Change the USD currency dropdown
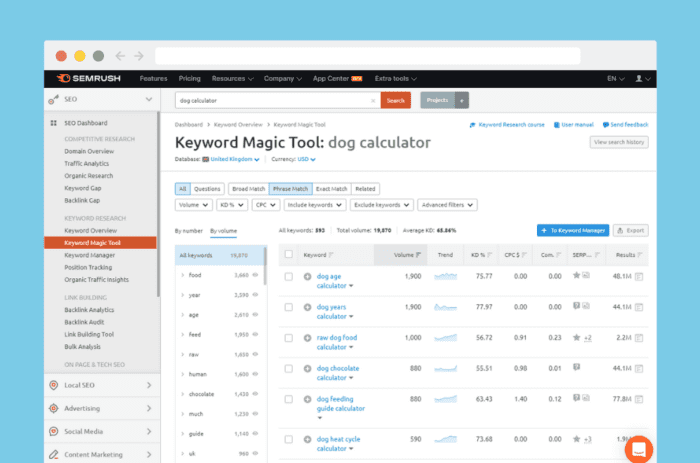This screenshot has width=700, height=463. pyautogui.click(x=307, y=159)
